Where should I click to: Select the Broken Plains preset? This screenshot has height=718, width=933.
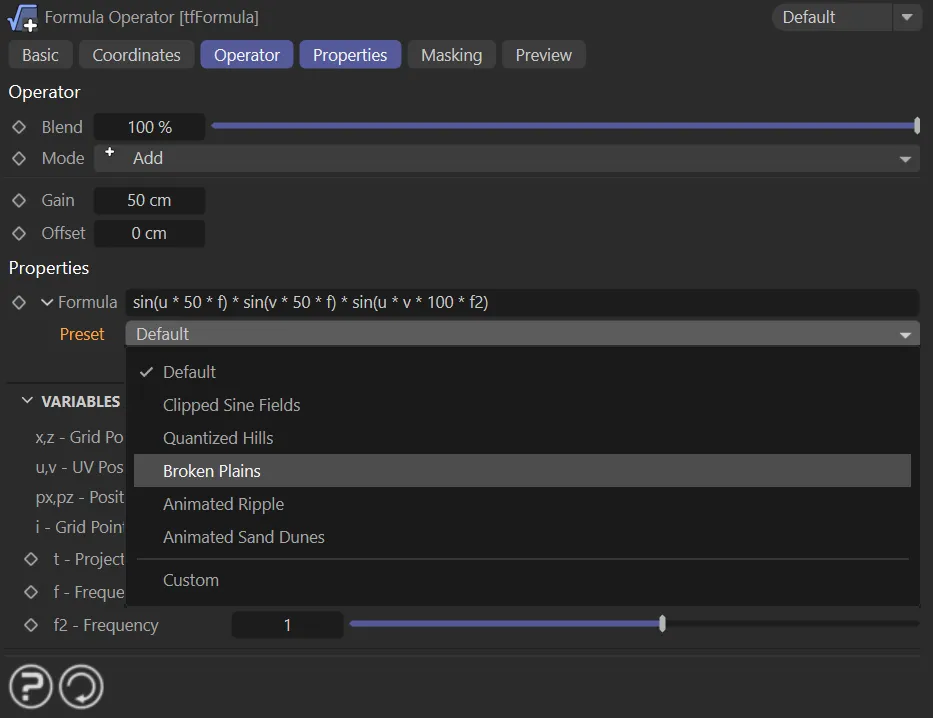pos(212,471)
